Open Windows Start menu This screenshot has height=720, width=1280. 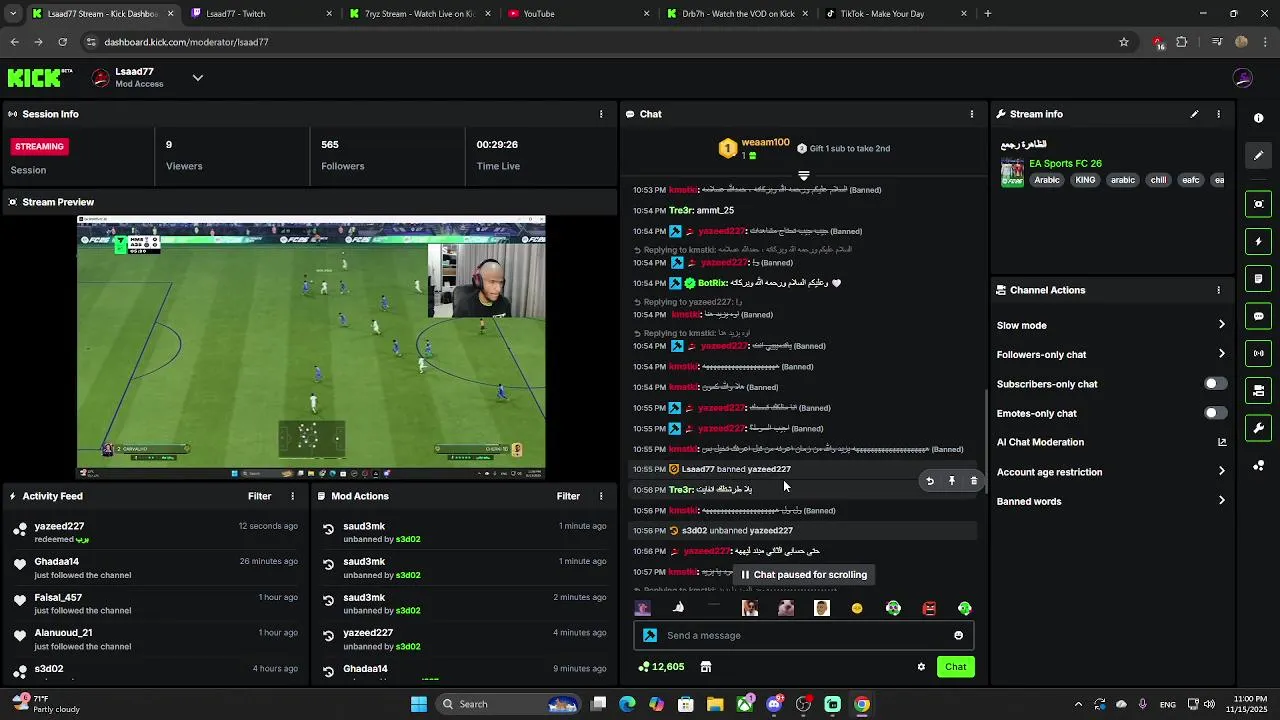point(419,704)
